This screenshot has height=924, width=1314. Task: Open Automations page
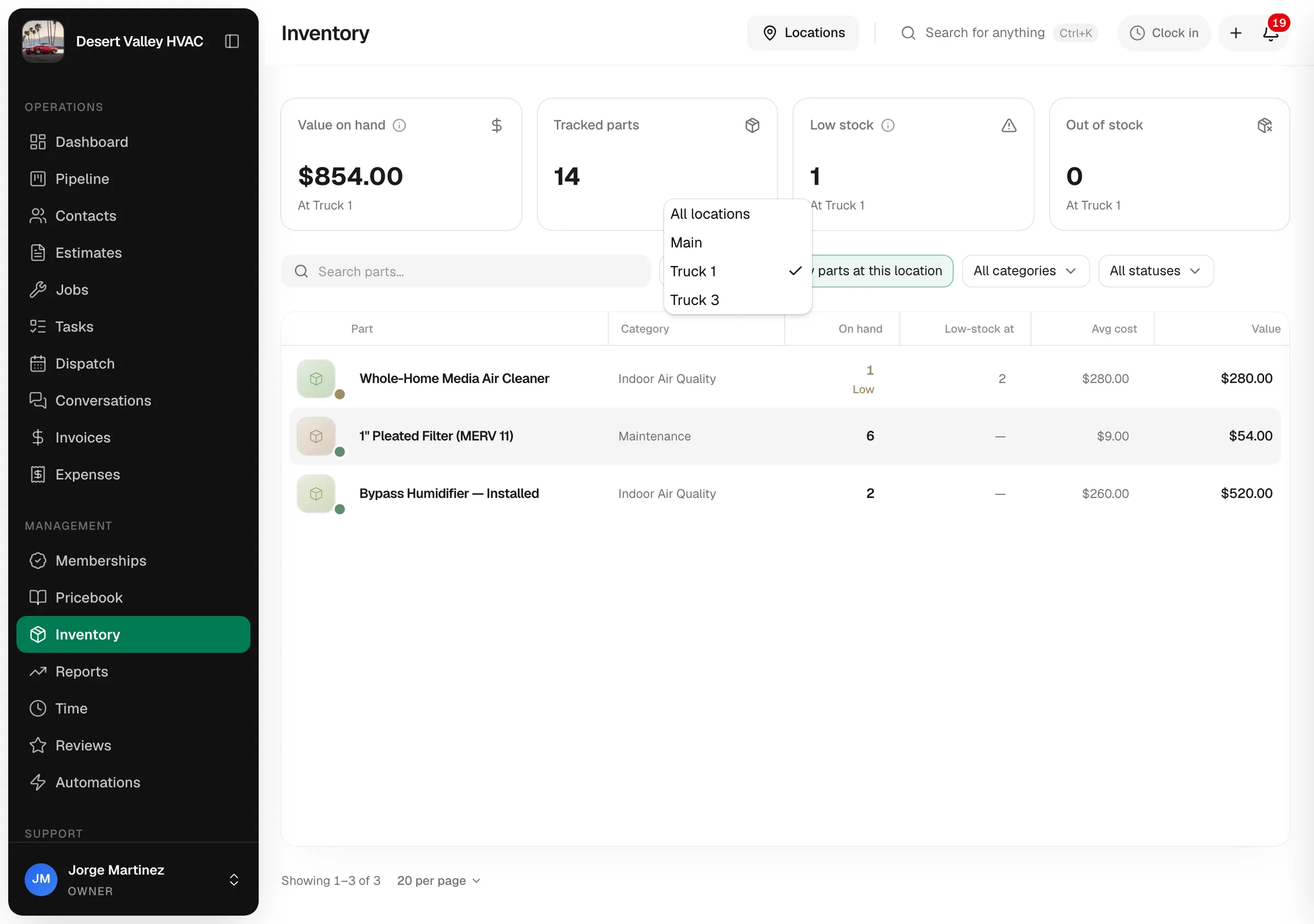click(x=134, y=783)
